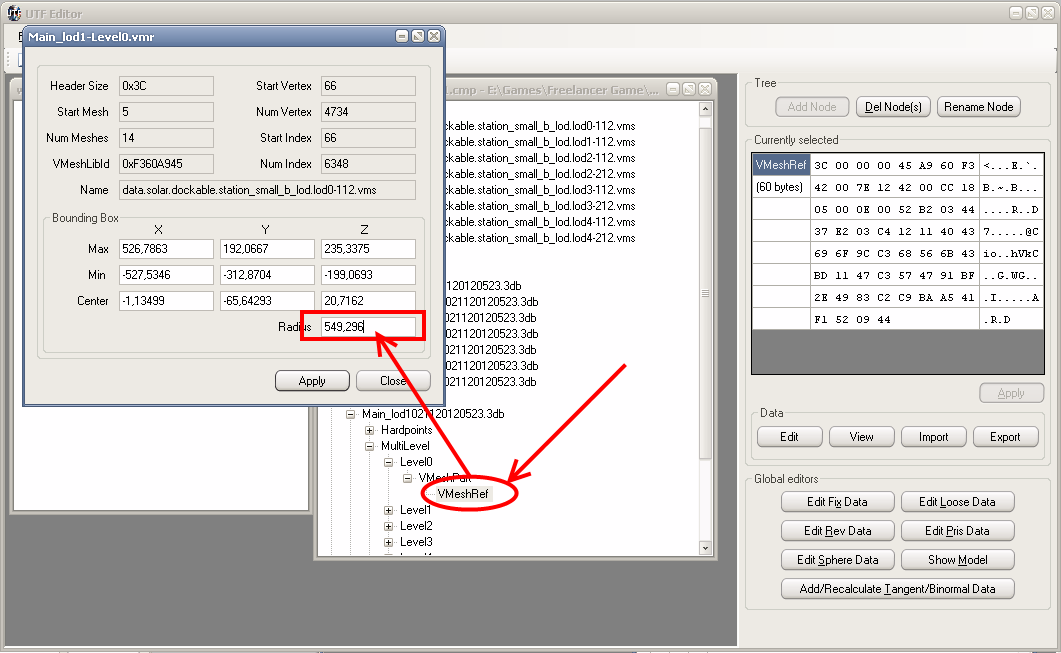Click the Rename Node button

978,107
